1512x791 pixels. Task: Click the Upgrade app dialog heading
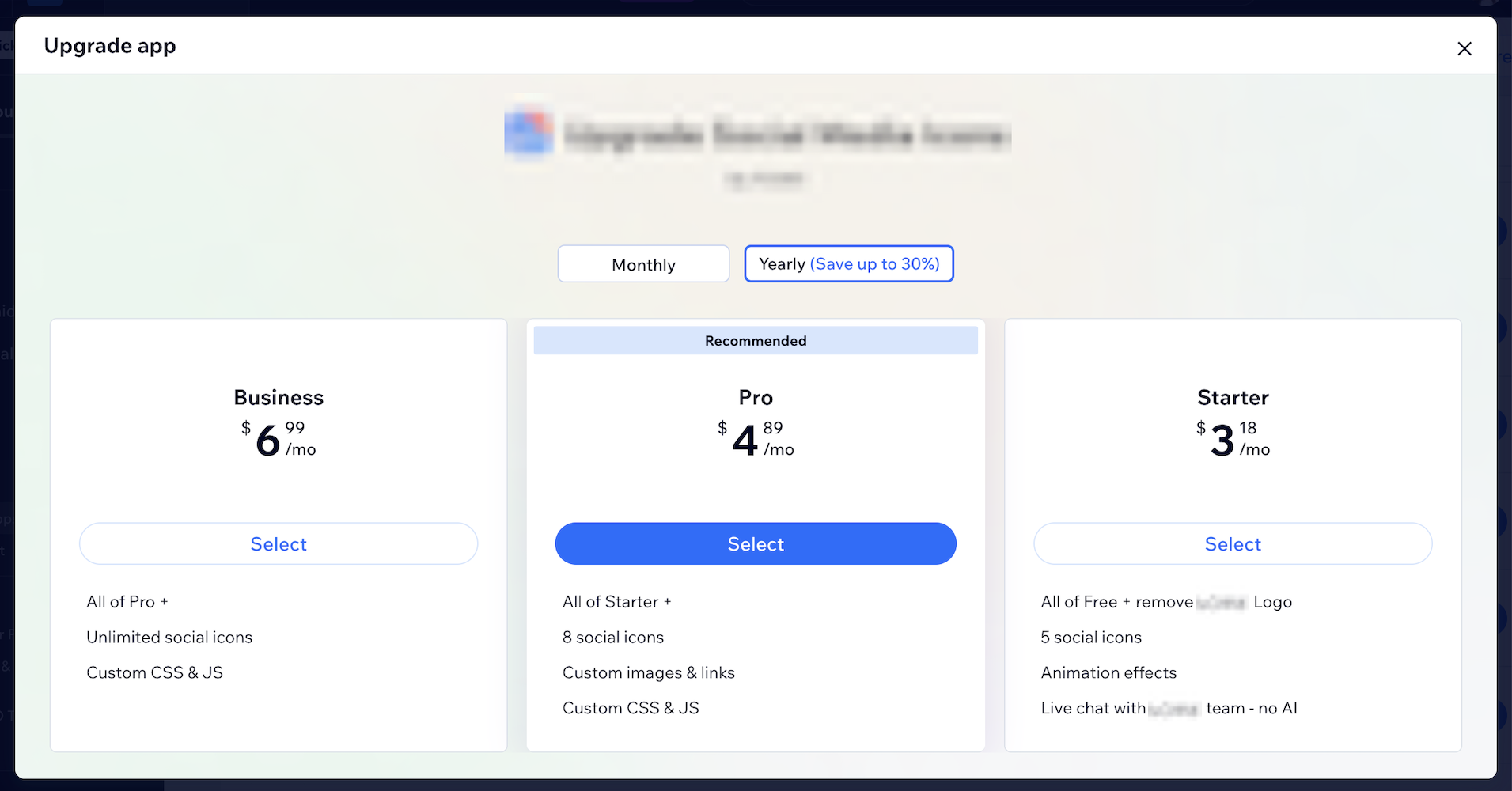110,45
